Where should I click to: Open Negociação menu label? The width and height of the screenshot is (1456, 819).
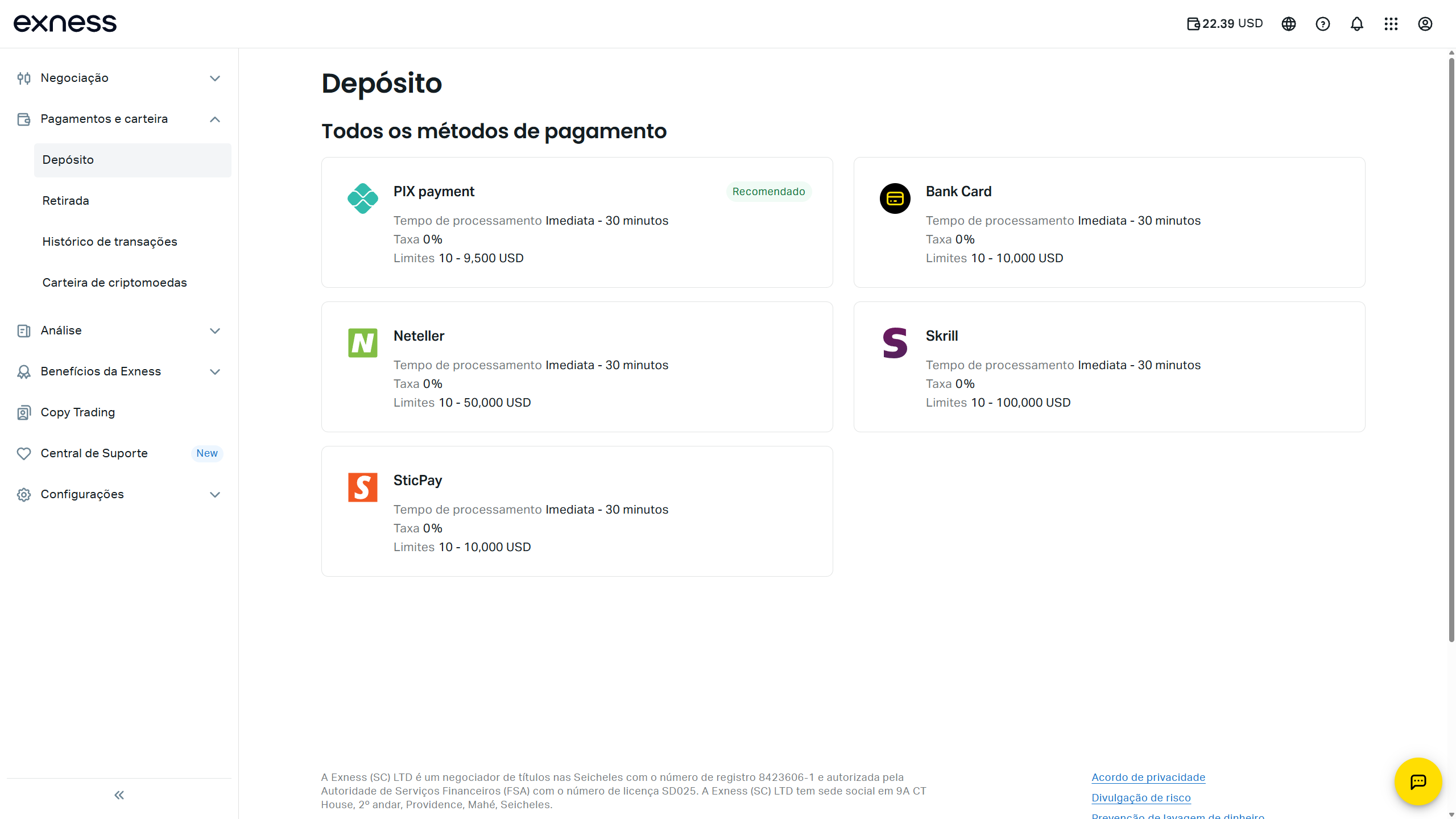(75, 78)
